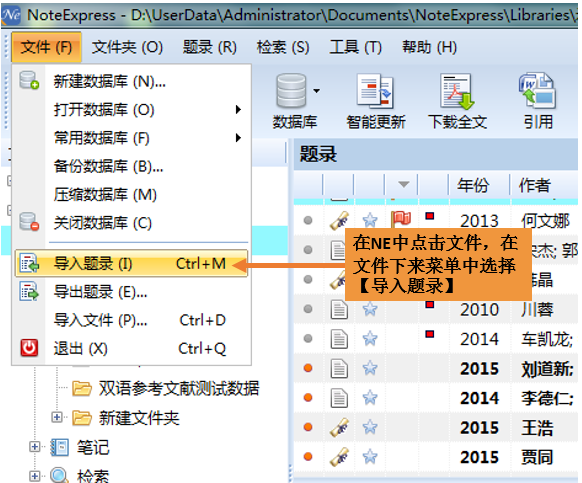582x483 pixels.
Task: Click document type icon of 川蓉 row
Action: point(339,309)
